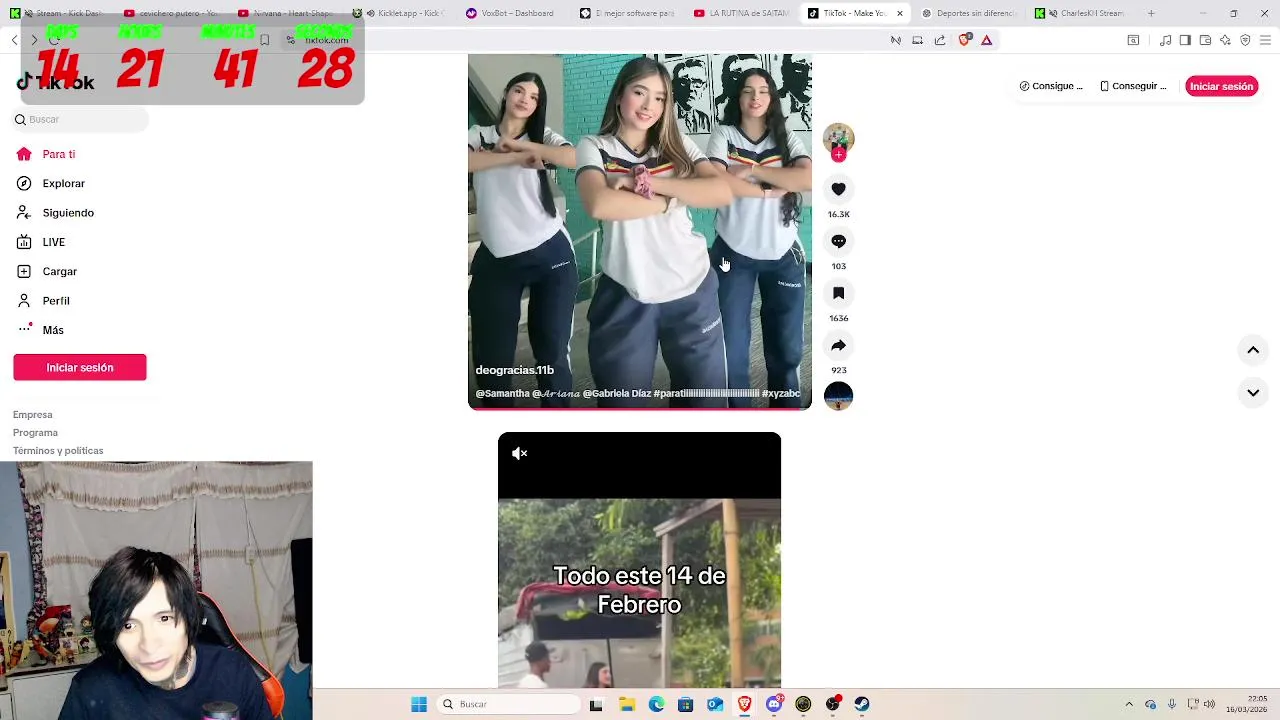Go to next video with down chevron
This screenshot has height=720, width=1280.
click(1253, 393)
